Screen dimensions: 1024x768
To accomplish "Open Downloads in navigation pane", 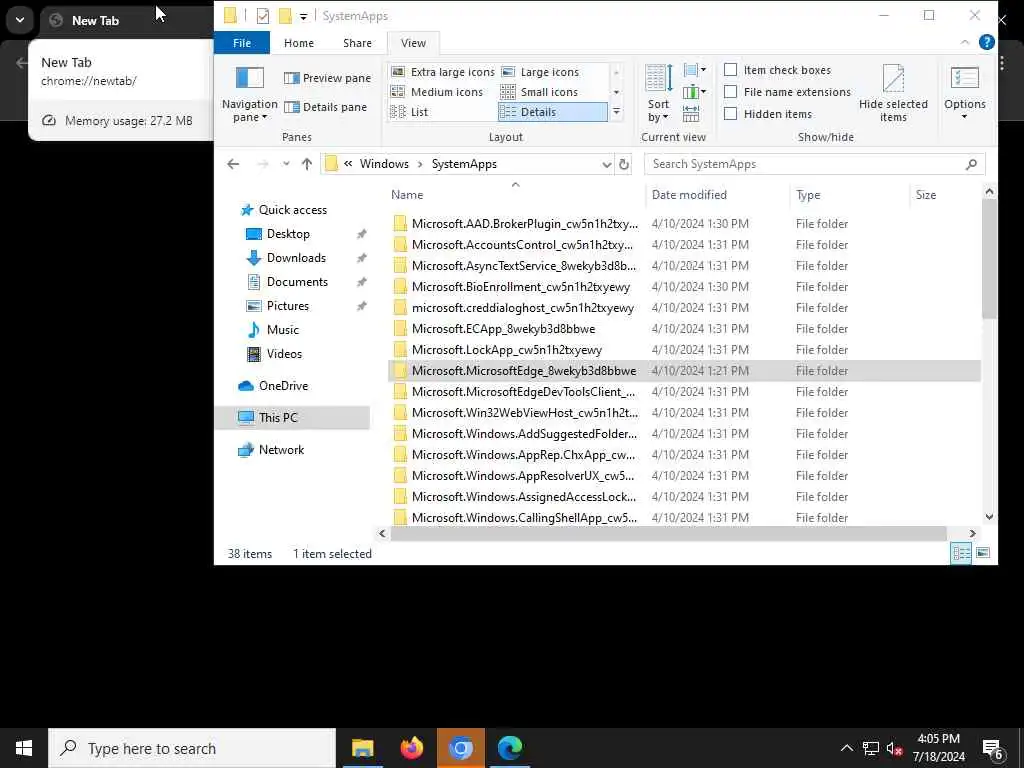I will point(296,258).
